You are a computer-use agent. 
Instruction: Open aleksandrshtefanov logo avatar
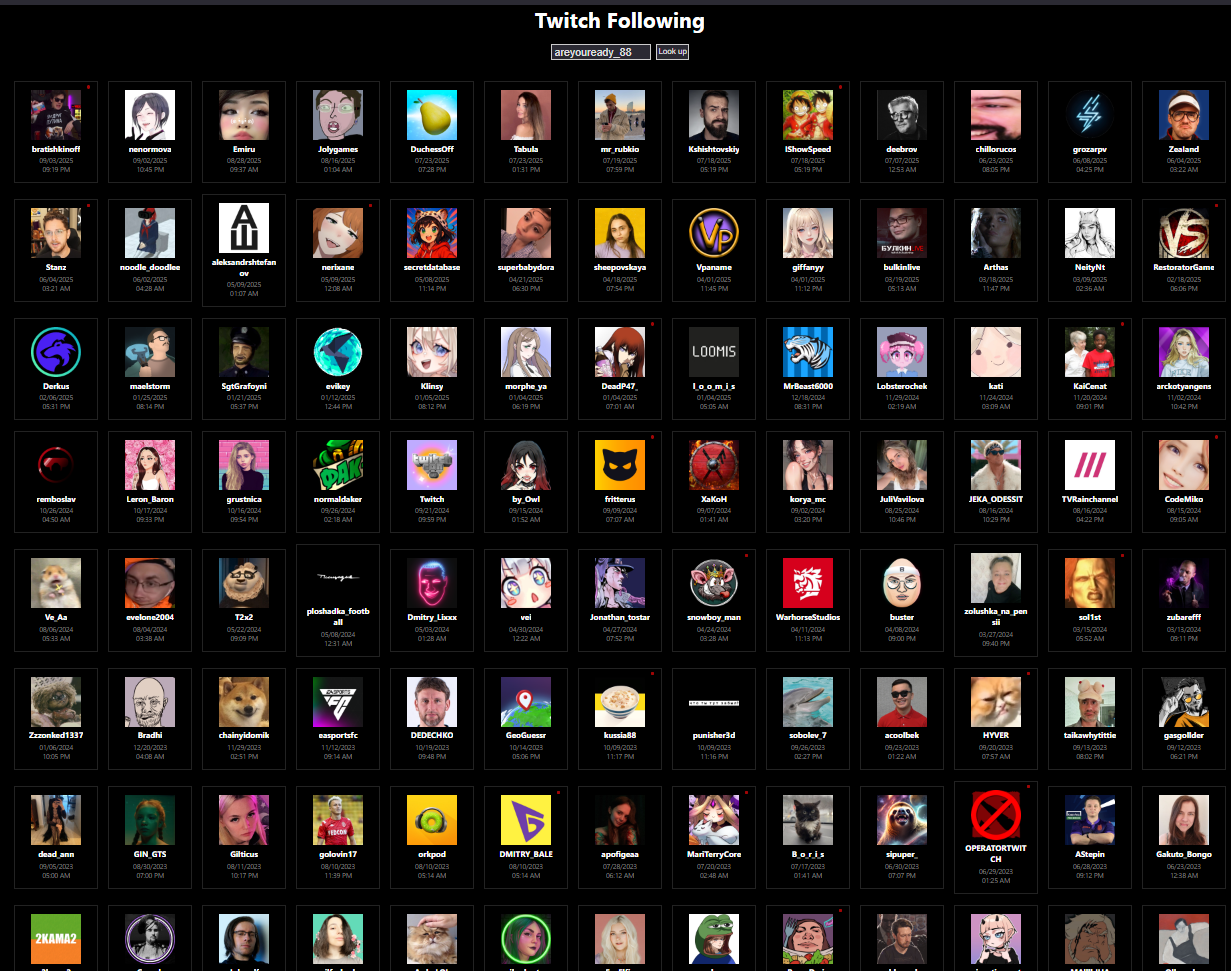(x=244, y=228)
